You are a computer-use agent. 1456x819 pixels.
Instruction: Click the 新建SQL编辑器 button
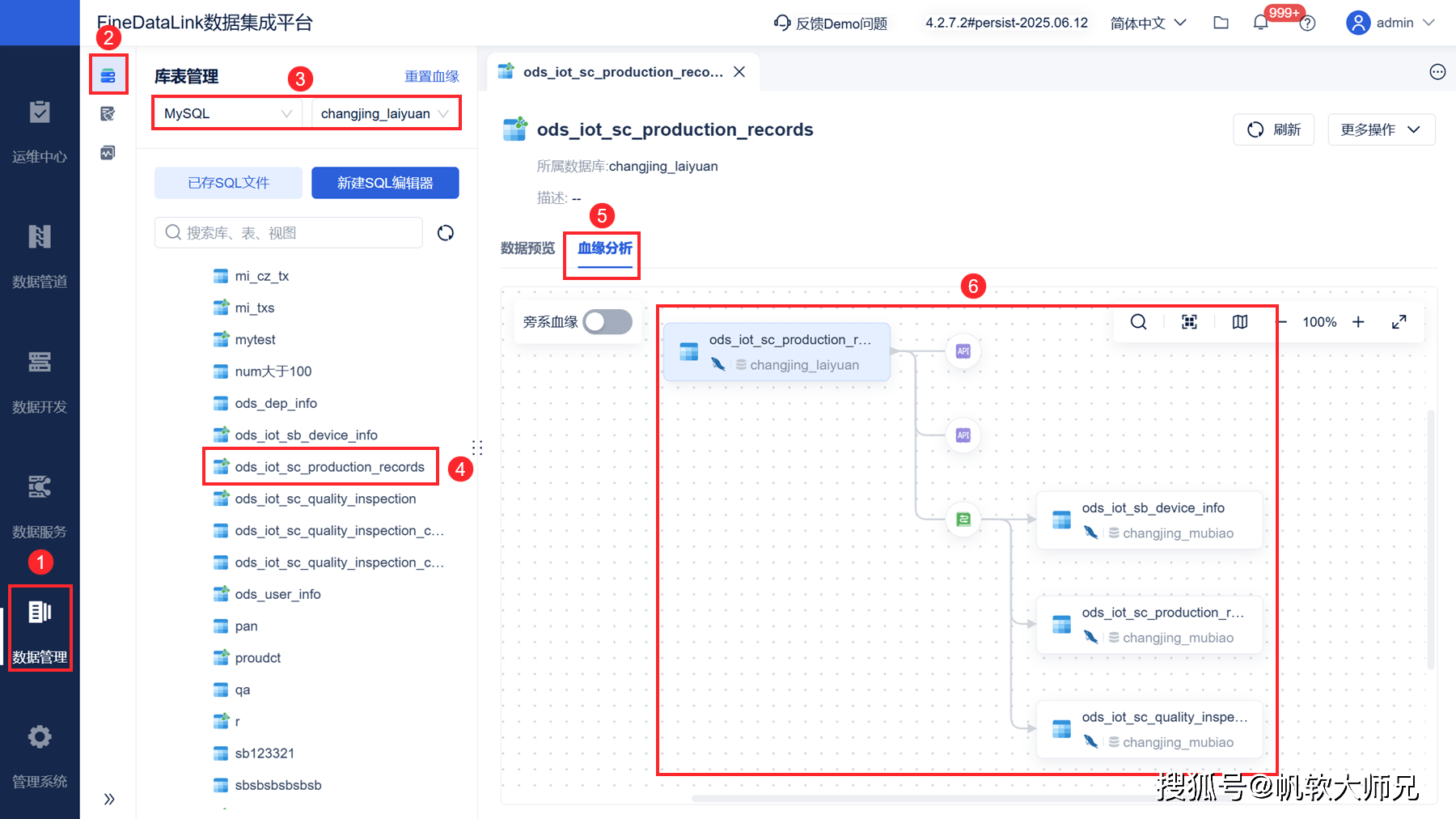pyautogui.click(x=385, y=183)
